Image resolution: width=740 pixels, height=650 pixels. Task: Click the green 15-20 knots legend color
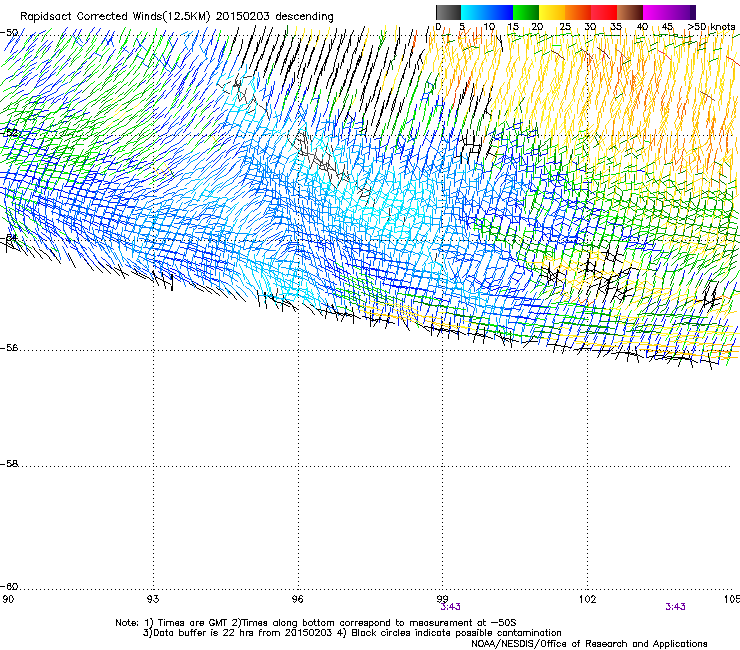(x=526, y=12)
